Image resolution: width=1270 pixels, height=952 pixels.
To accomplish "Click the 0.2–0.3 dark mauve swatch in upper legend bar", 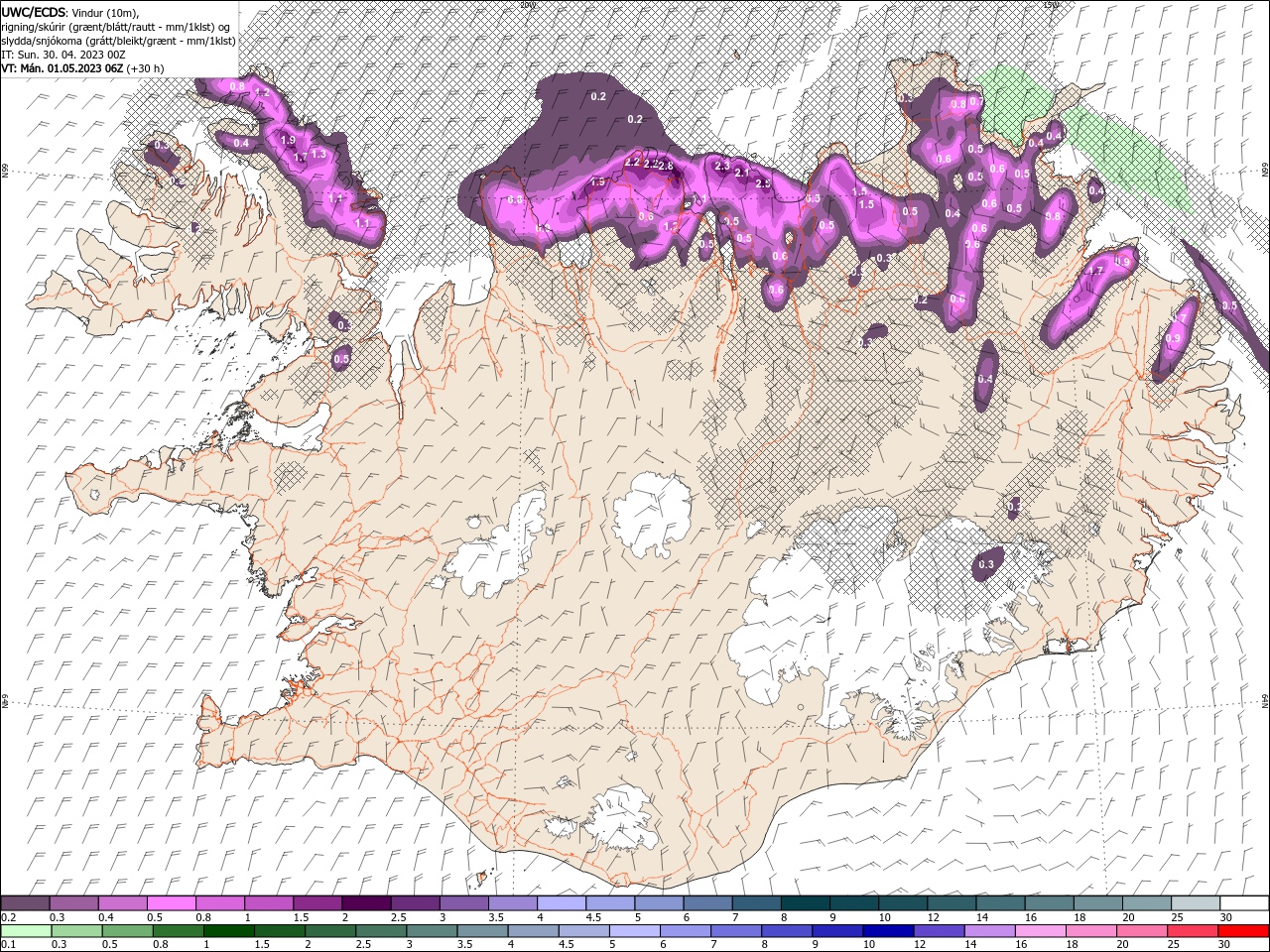I will (26, 902).
